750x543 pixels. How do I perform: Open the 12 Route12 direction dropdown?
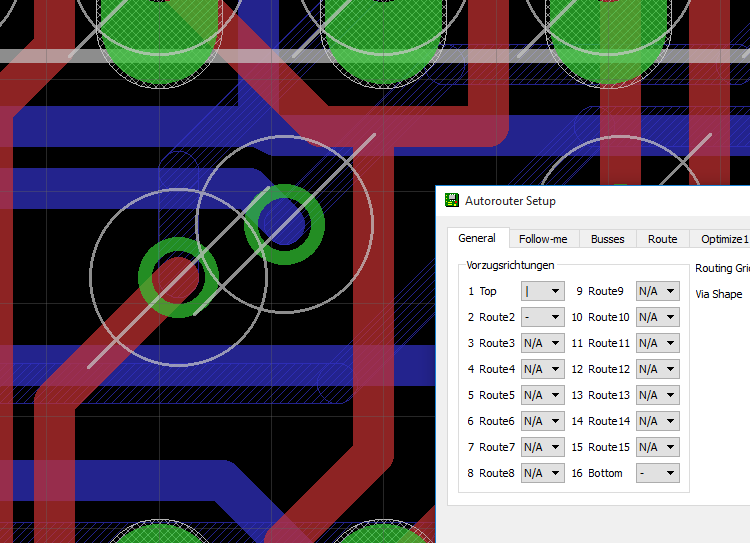coord(658,369)
